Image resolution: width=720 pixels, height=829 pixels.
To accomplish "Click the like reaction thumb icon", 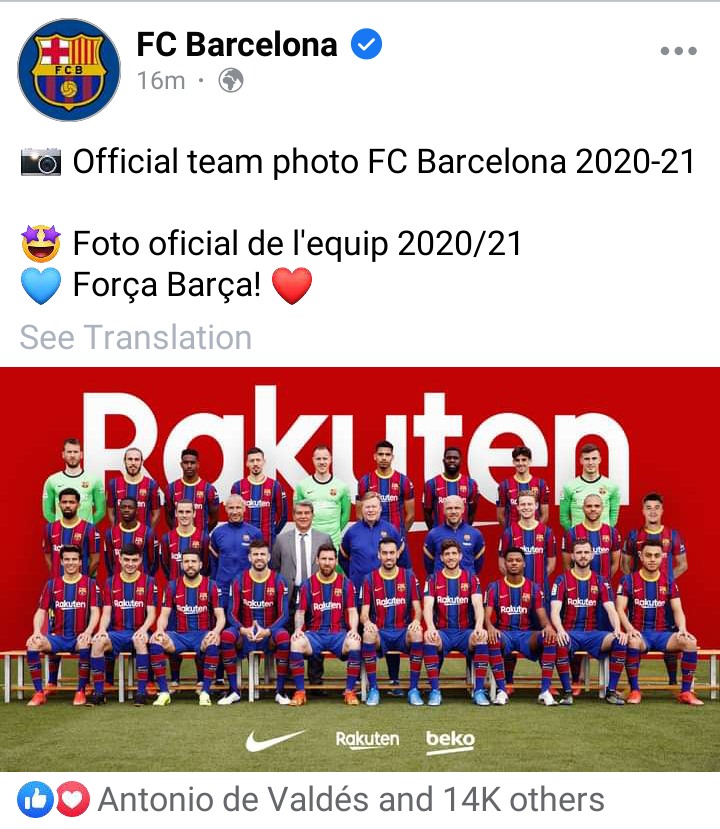I will 35,799.
